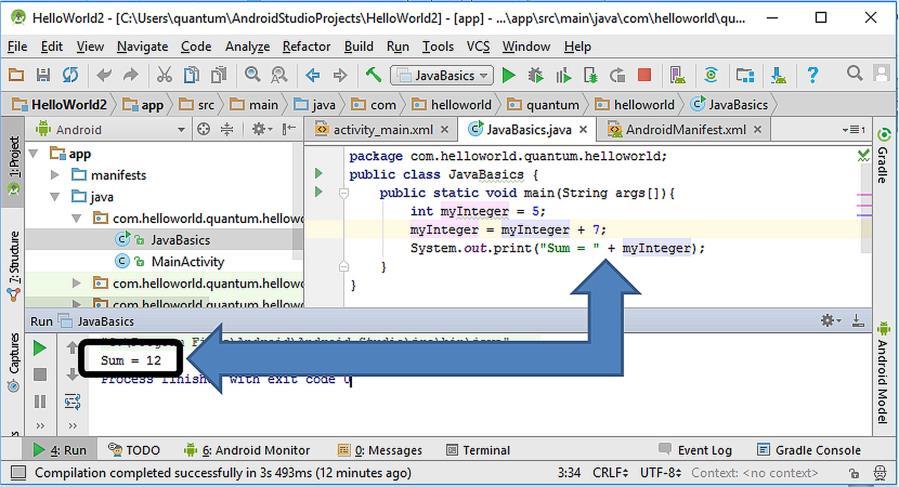Click the run gutter arrow beside class JavaBasics
Image resolution: width=899 pixels, height=487 pixels.
pos(319,173)
